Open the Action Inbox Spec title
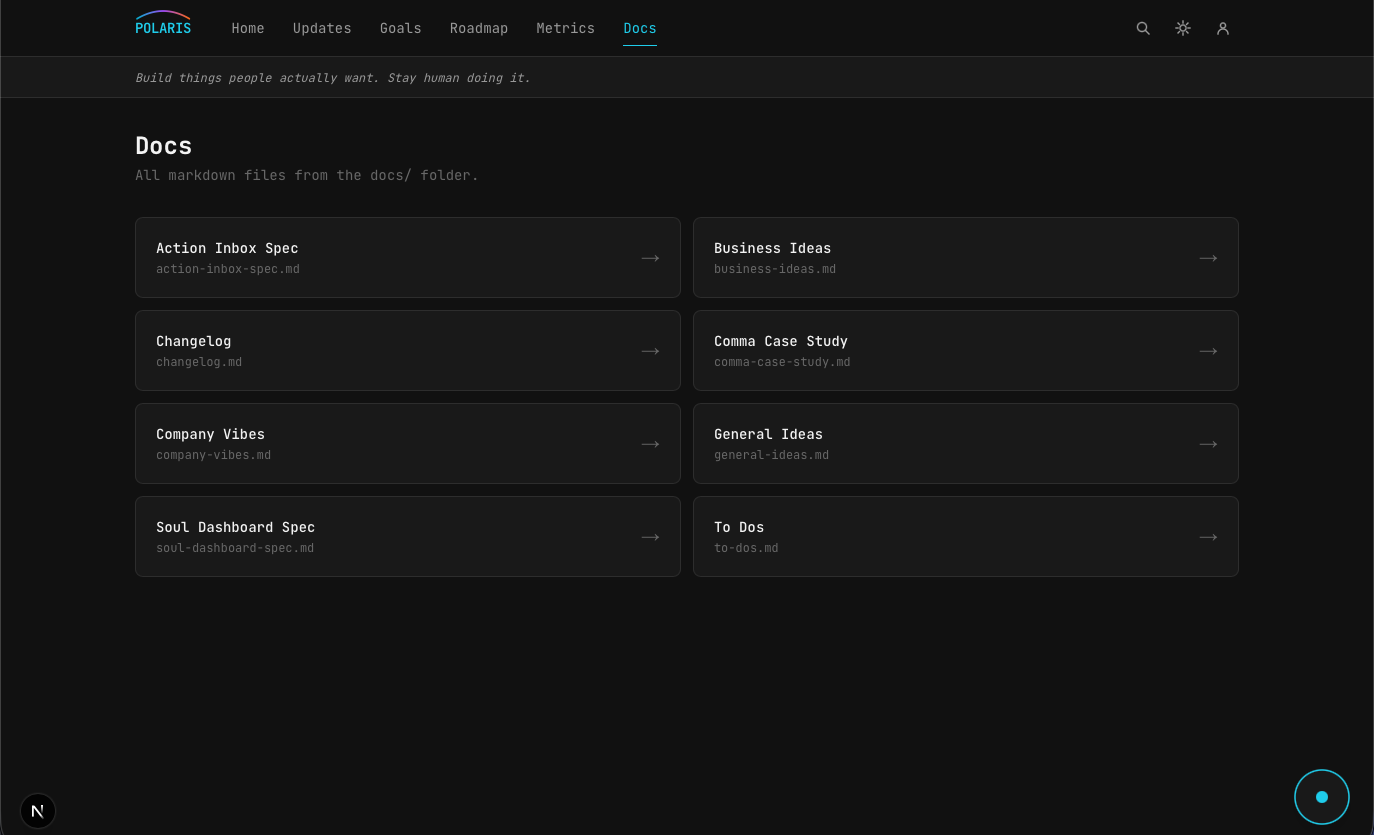This screenshot has height=835, width=1374. (x=227, y=248)
